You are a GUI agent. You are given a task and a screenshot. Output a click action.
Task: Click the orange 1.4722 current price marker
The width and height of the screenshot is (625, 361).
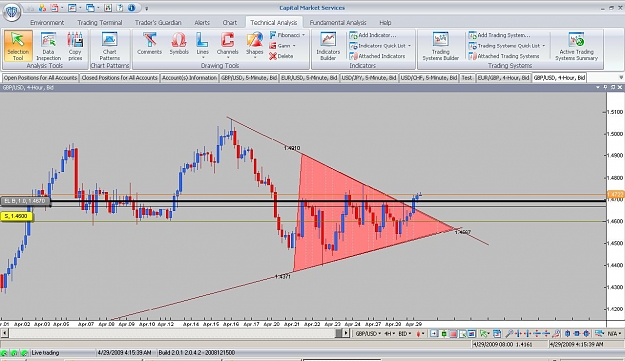coord(615,194)
